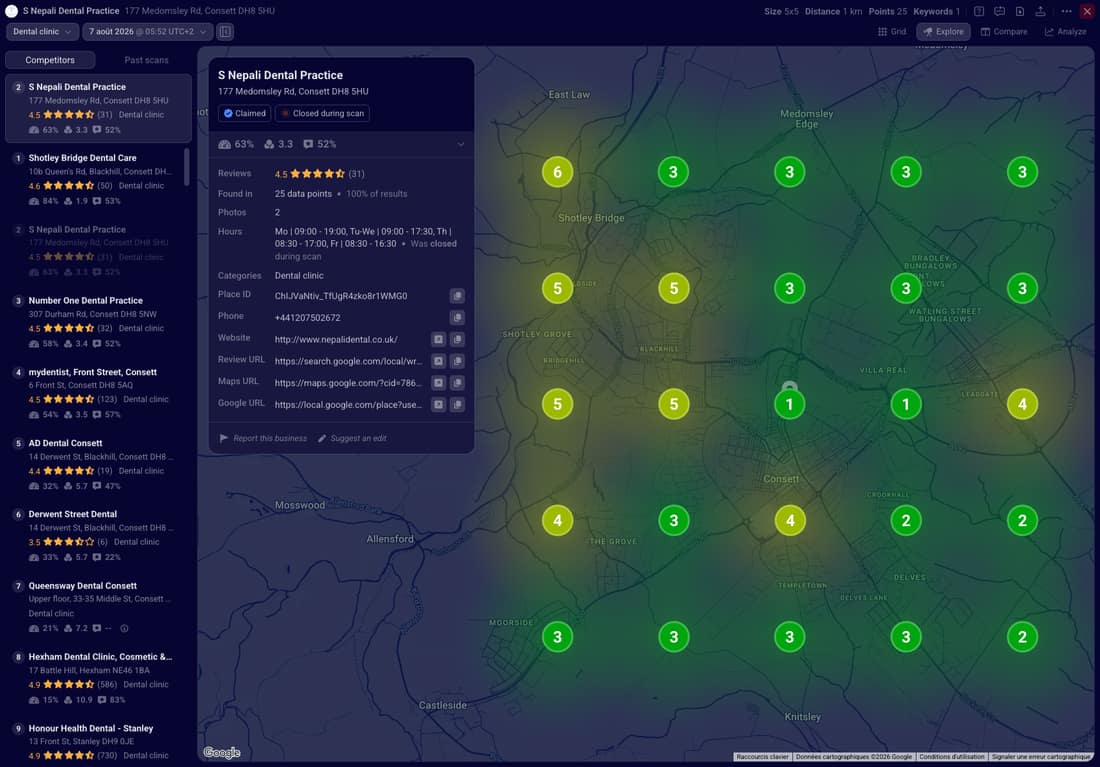Click the map grid point ranked 6
The height and width of the screenshot is (767, 1100).
(x=558, y=172)
